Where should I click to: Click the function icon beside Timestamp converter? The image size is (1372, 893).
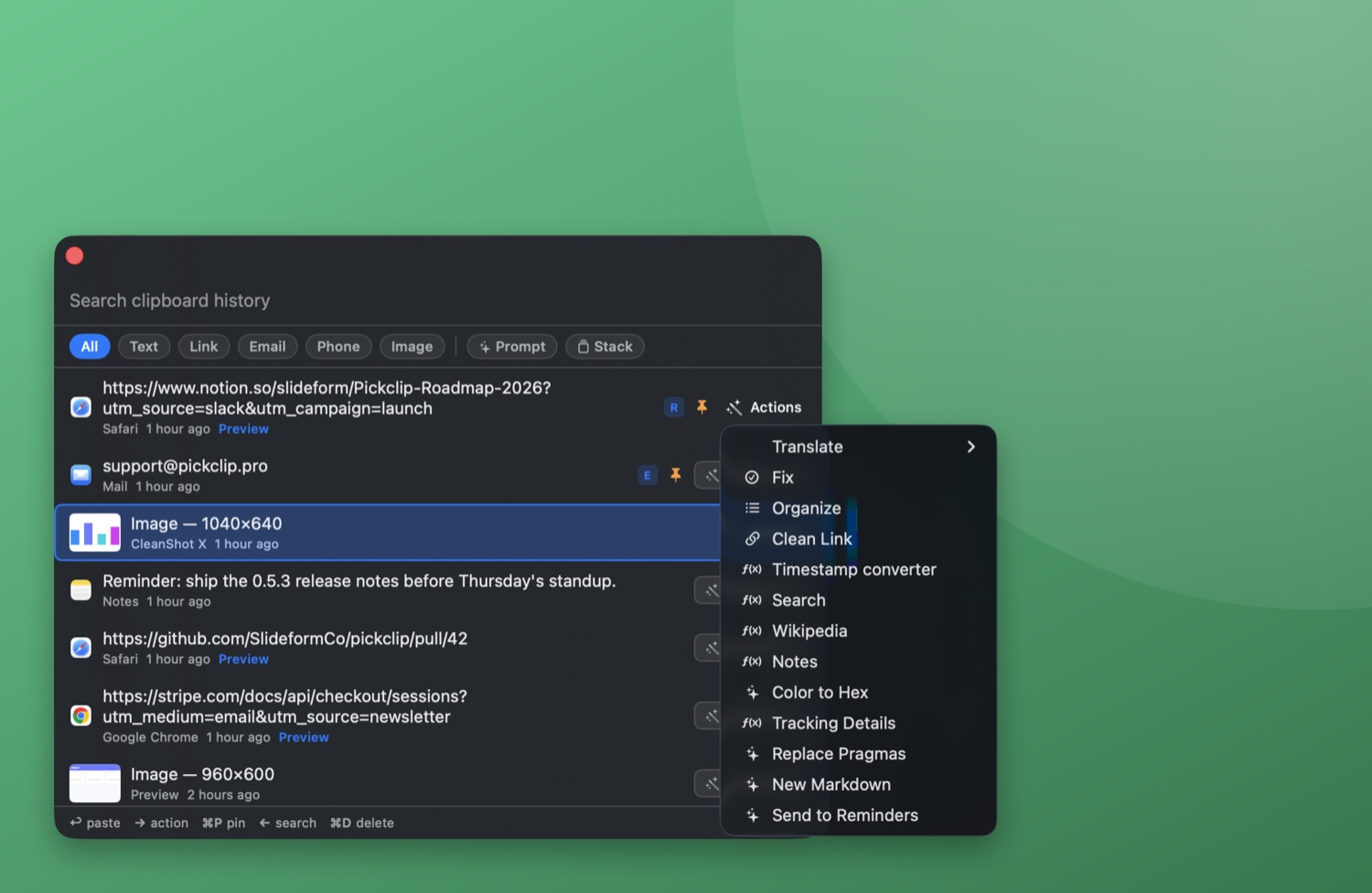(752, 569)
